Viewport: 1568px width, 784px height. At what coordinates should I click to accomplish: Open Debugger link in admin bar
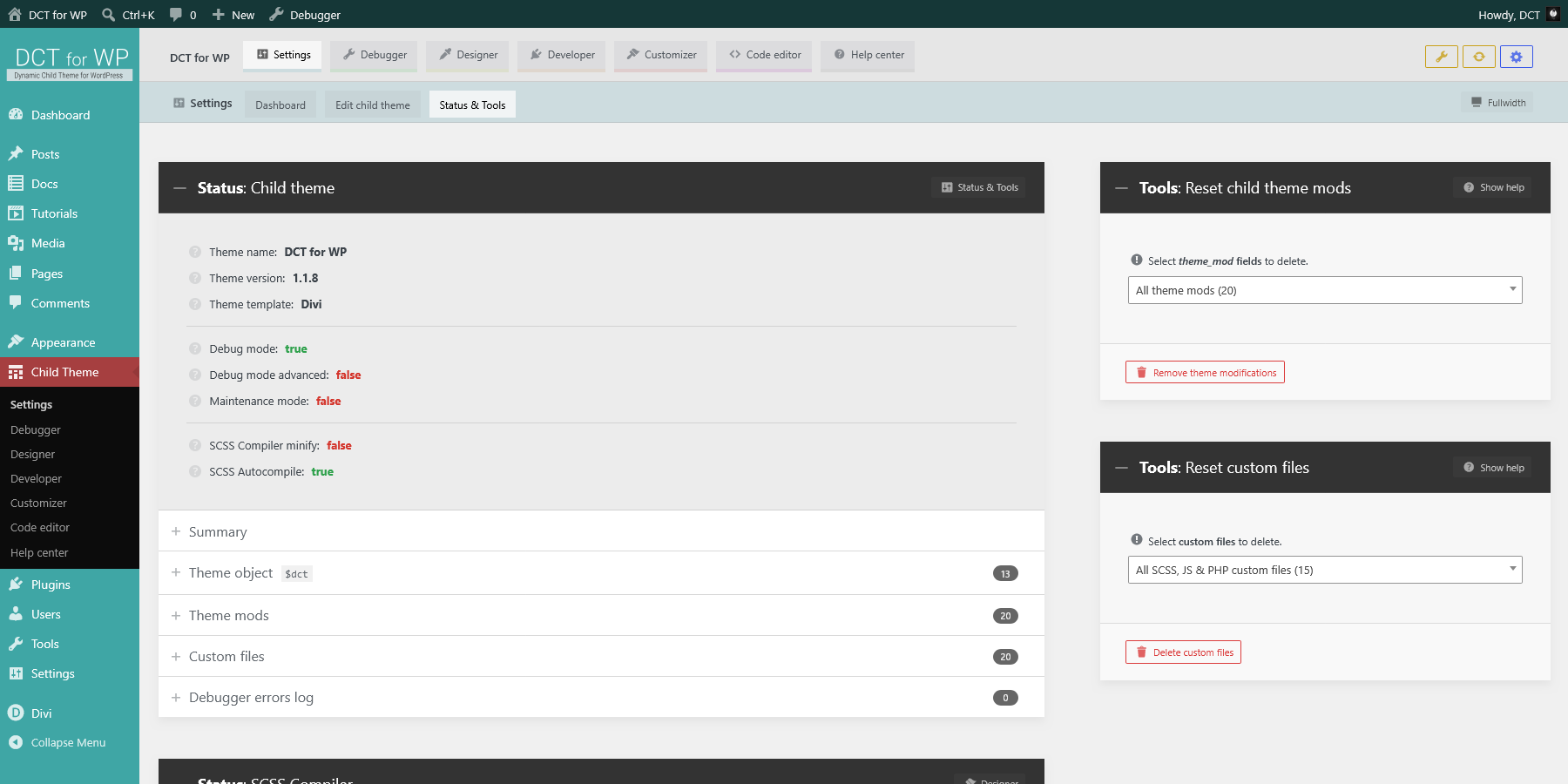pos(305,15)
